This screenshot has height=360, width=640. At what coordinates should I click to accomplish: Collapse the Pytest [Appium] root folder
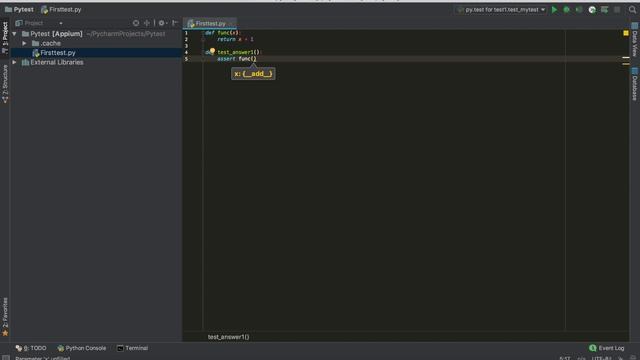15,34
